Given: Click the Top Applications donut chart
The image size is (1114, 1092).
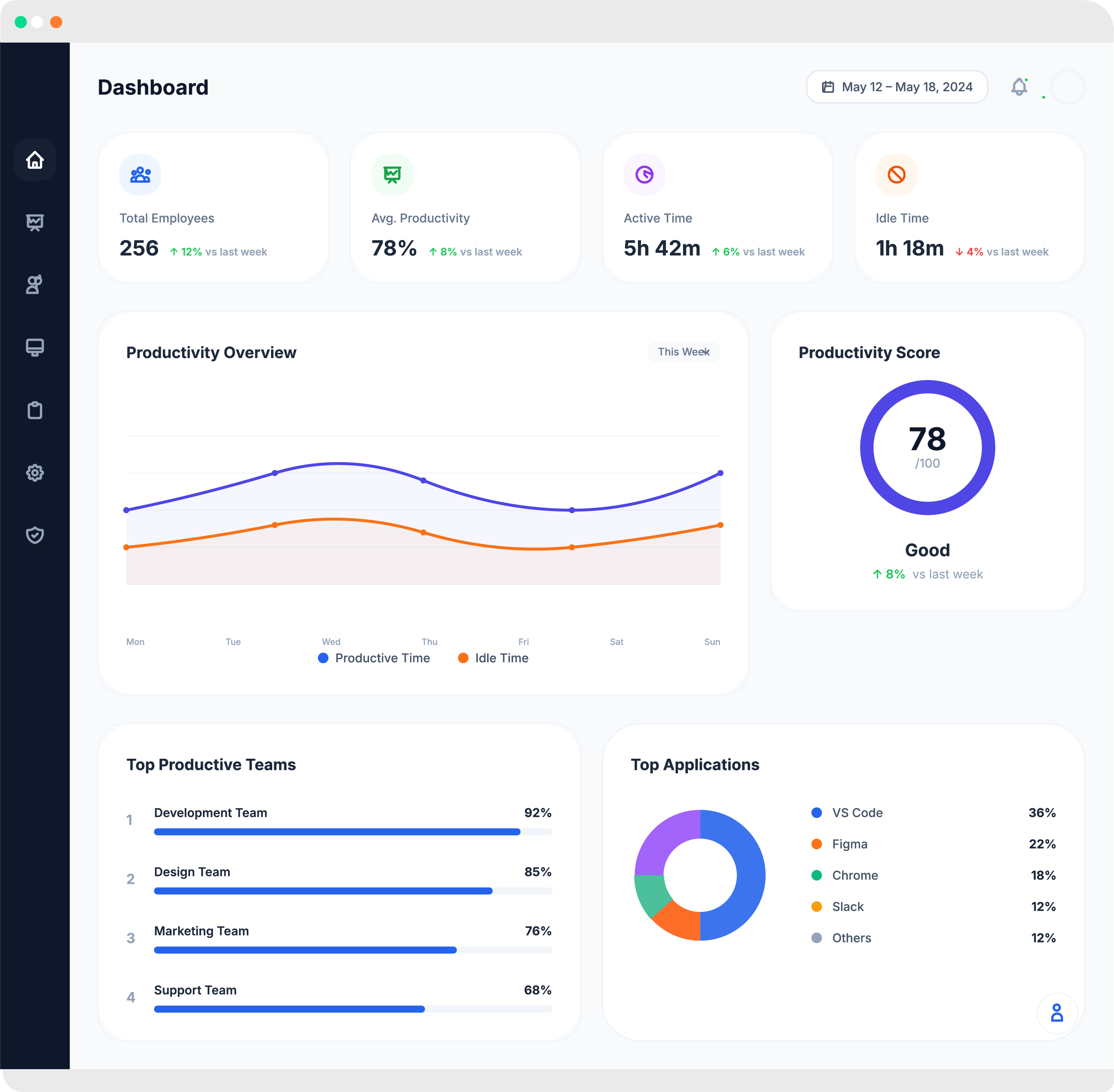Looking at the screenshot, I should (x=700, y=875).
